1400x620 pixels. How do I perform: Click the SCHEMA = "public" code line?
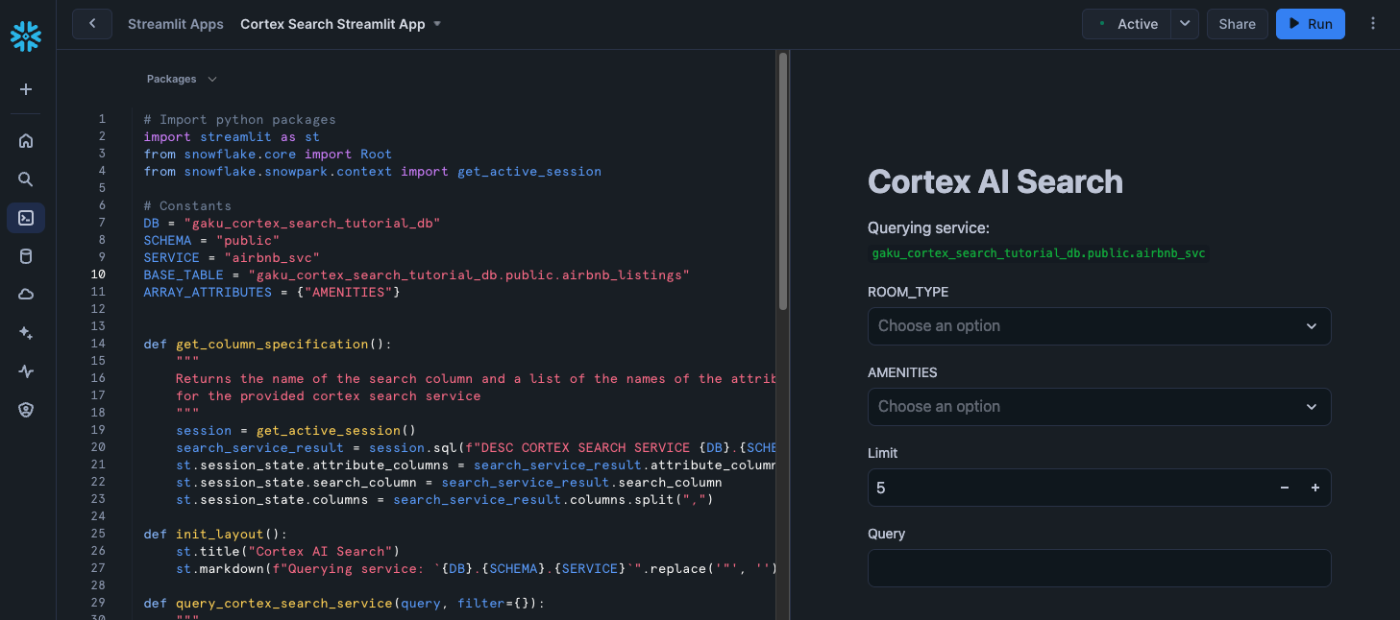tap(211, 240)
